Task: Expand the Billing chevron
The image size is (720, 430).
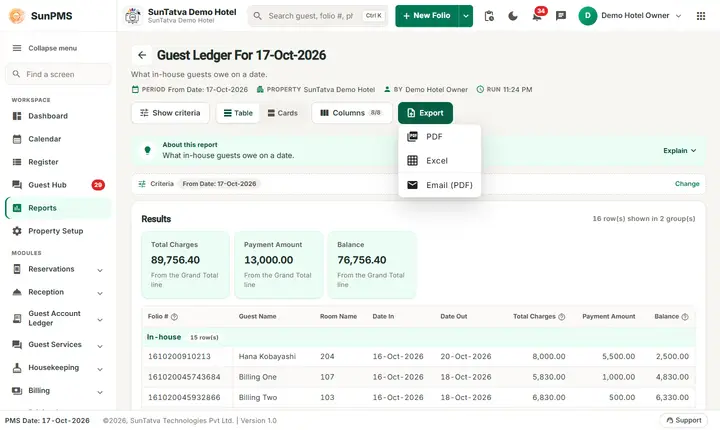Action: (100, 392)
